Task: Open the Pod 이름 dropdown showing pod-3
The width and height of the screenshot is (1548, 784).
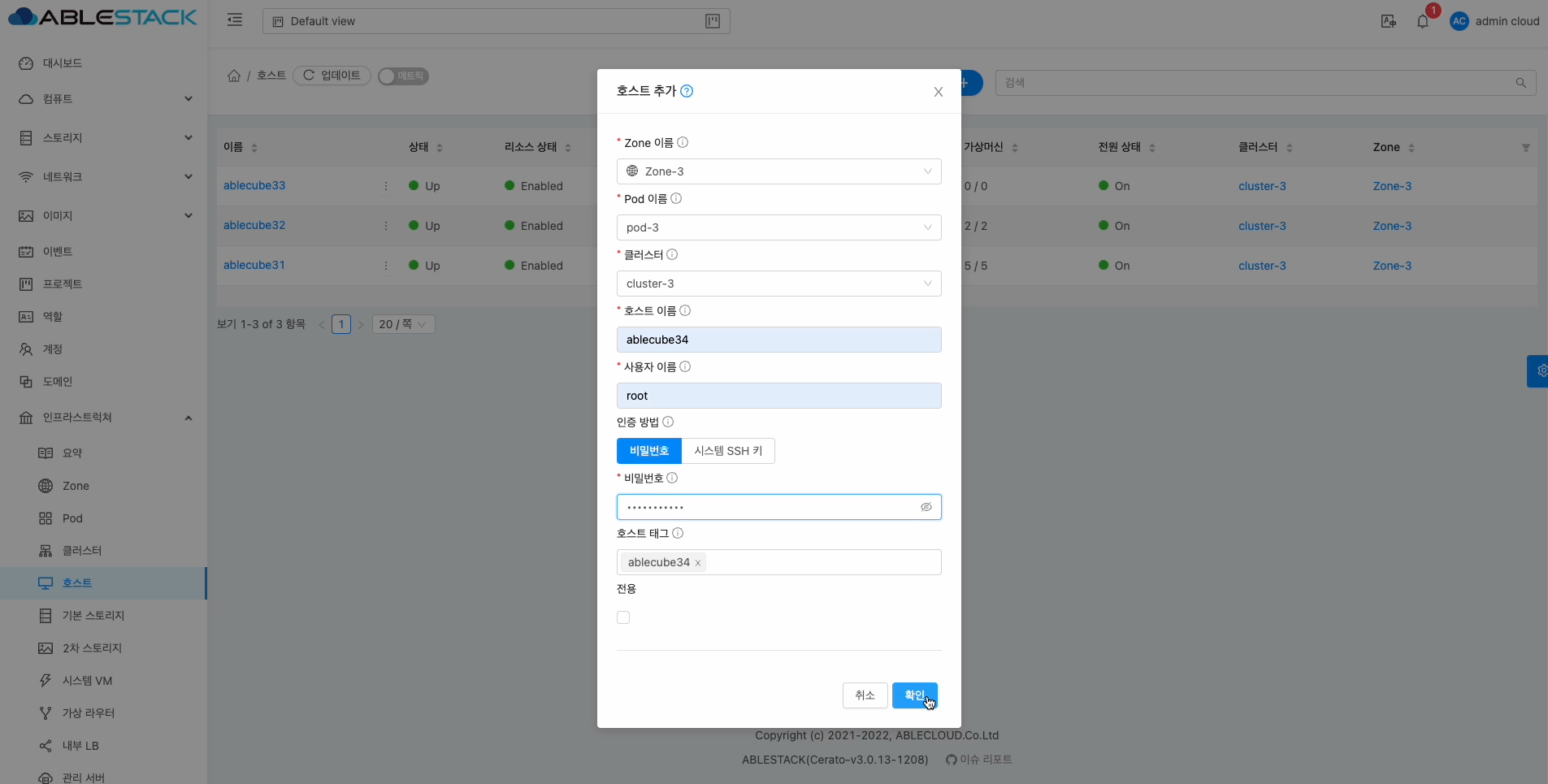Action: [x=778, y=227]
